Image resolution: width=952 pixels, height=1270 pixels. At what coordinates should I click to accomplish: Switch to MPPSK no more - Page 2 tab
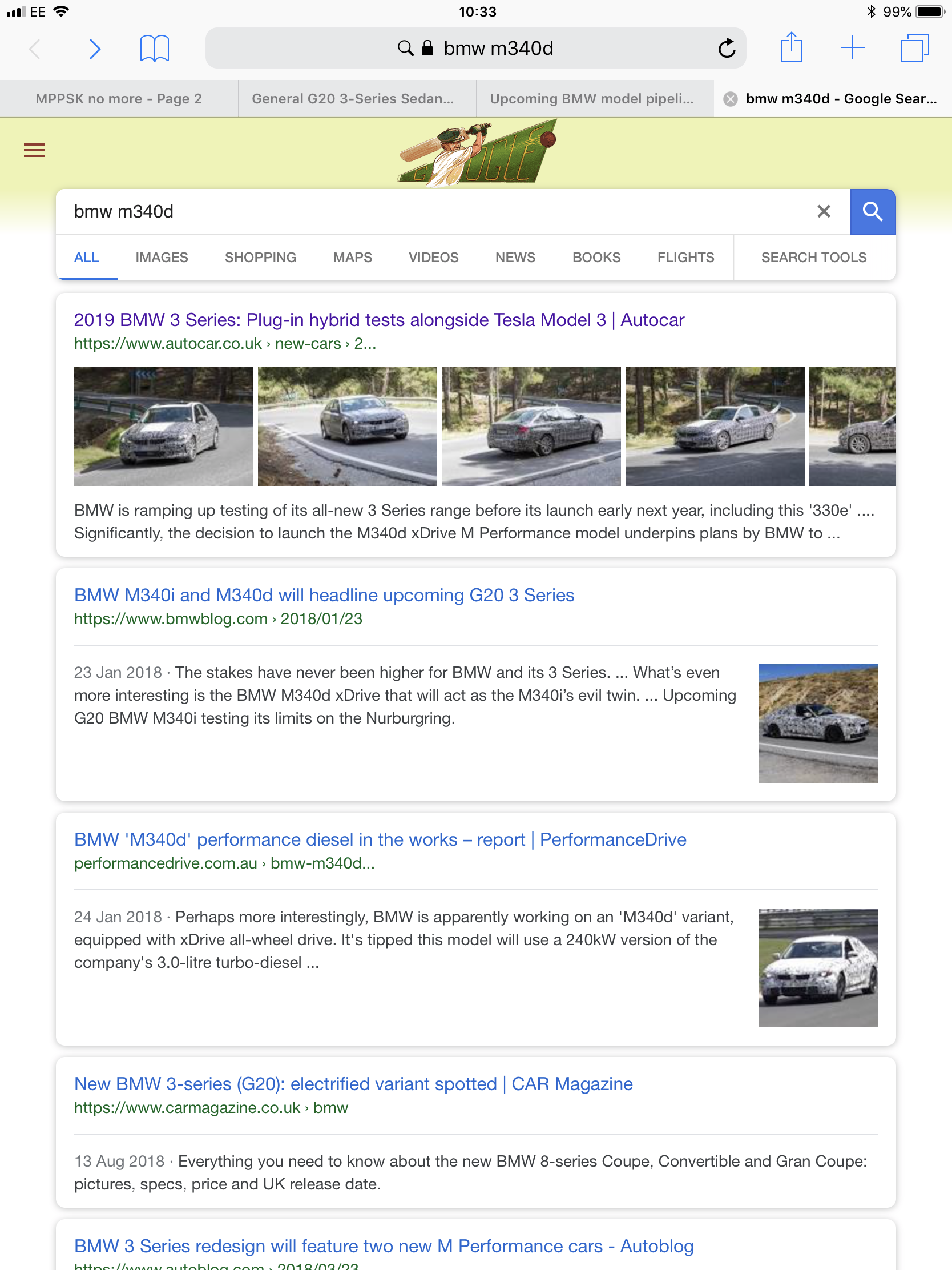(119, 99)
